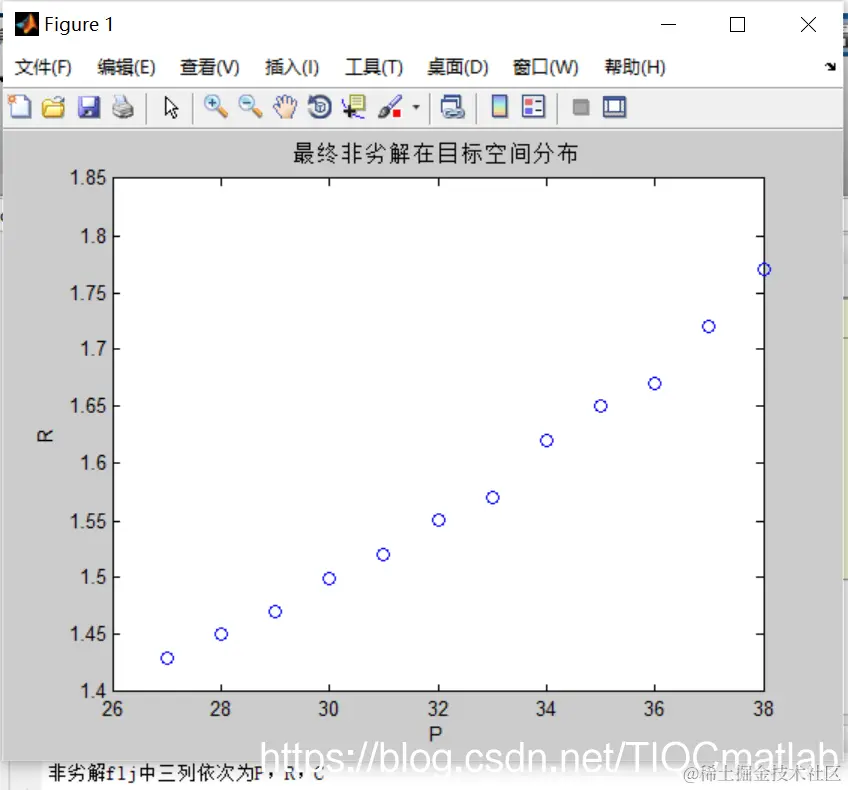This screenshot has height=790, width=848.
Task: Select the Zoom Out magnifier tool
Action: tap(250, 107)
